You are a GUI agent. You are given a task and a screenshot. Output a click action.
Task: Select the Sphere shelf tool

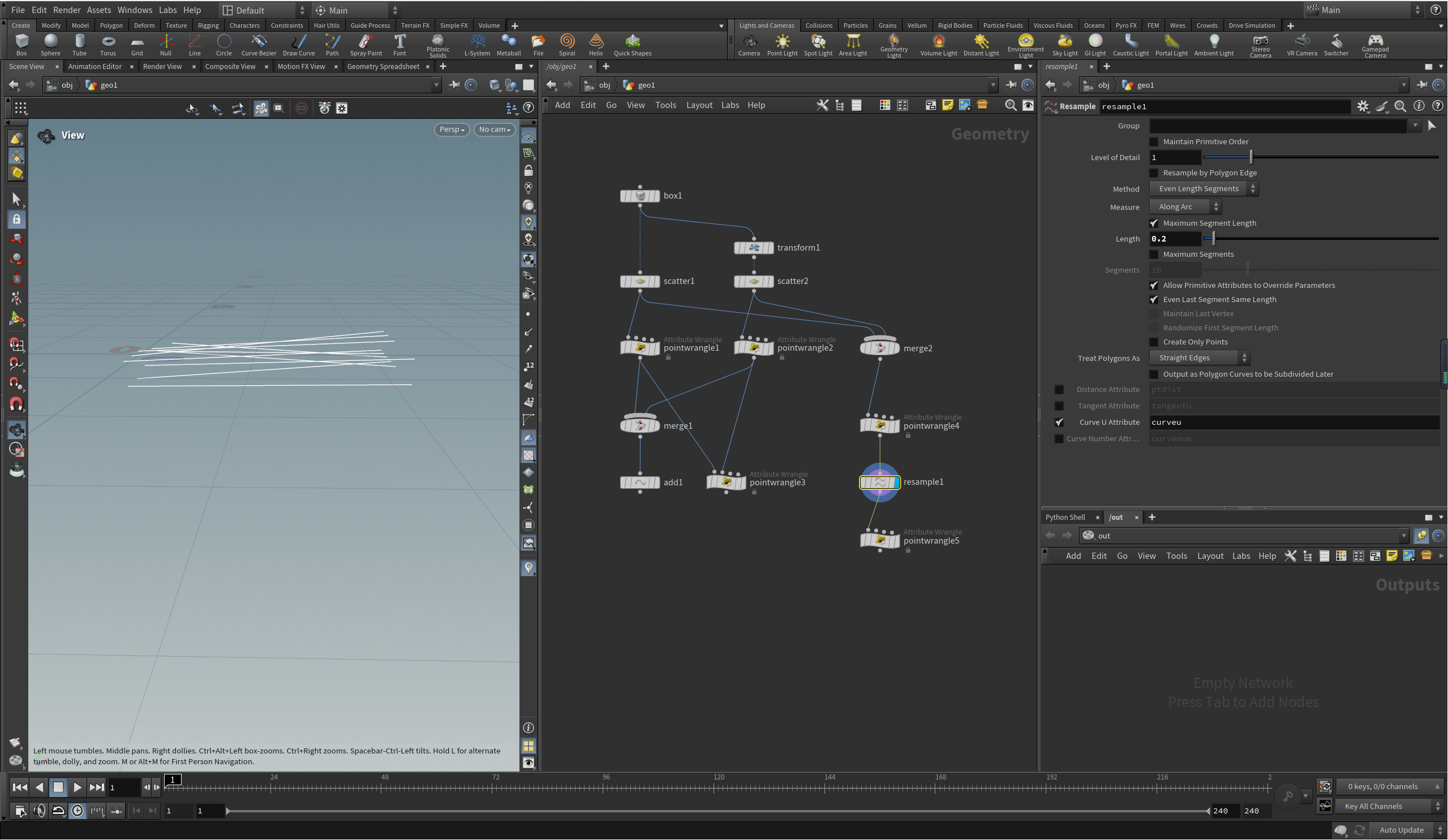(x=50, y=45)
